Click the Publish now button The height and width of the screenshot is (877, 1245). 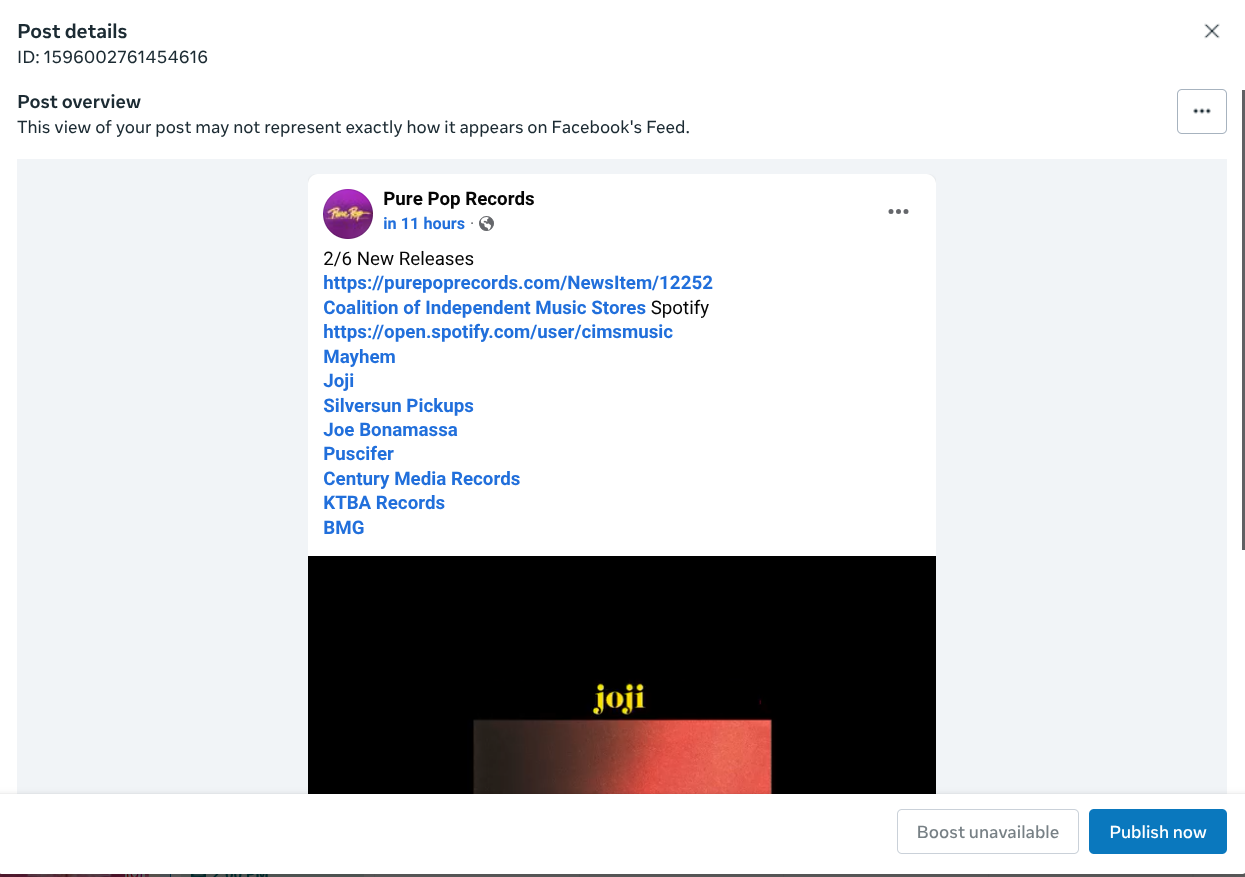pyautogui.click(x=1158, y=832)
